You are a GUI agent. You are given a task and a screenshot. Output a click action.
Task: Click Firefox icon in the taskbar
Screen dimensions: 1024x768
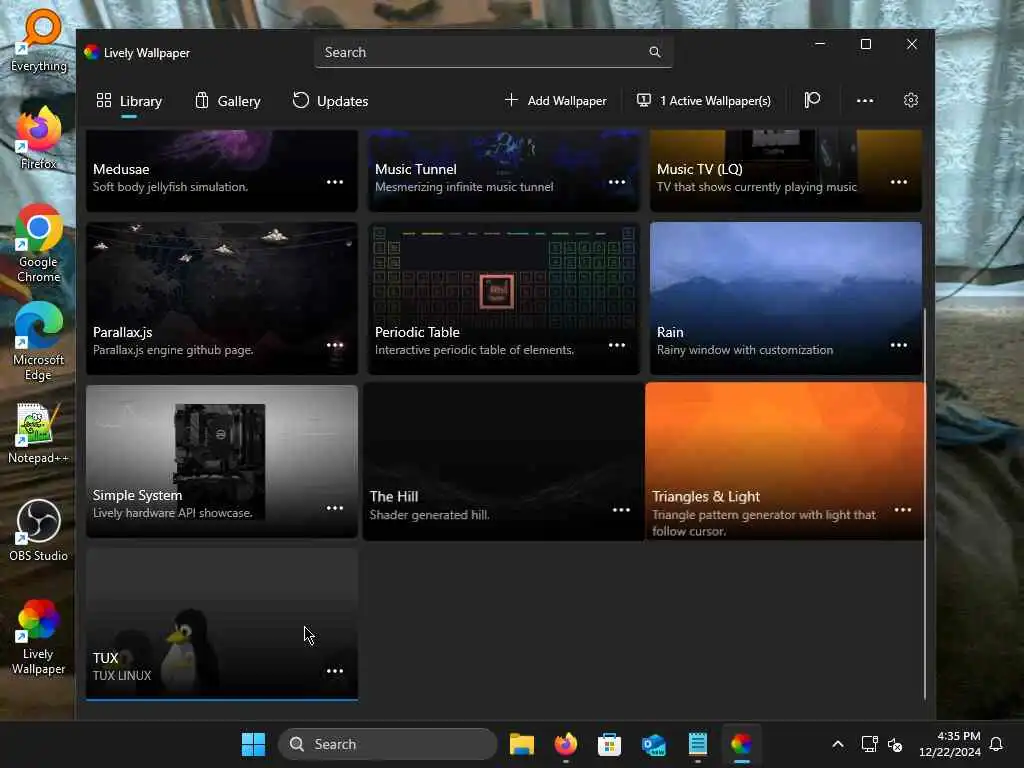click(566, 744)
